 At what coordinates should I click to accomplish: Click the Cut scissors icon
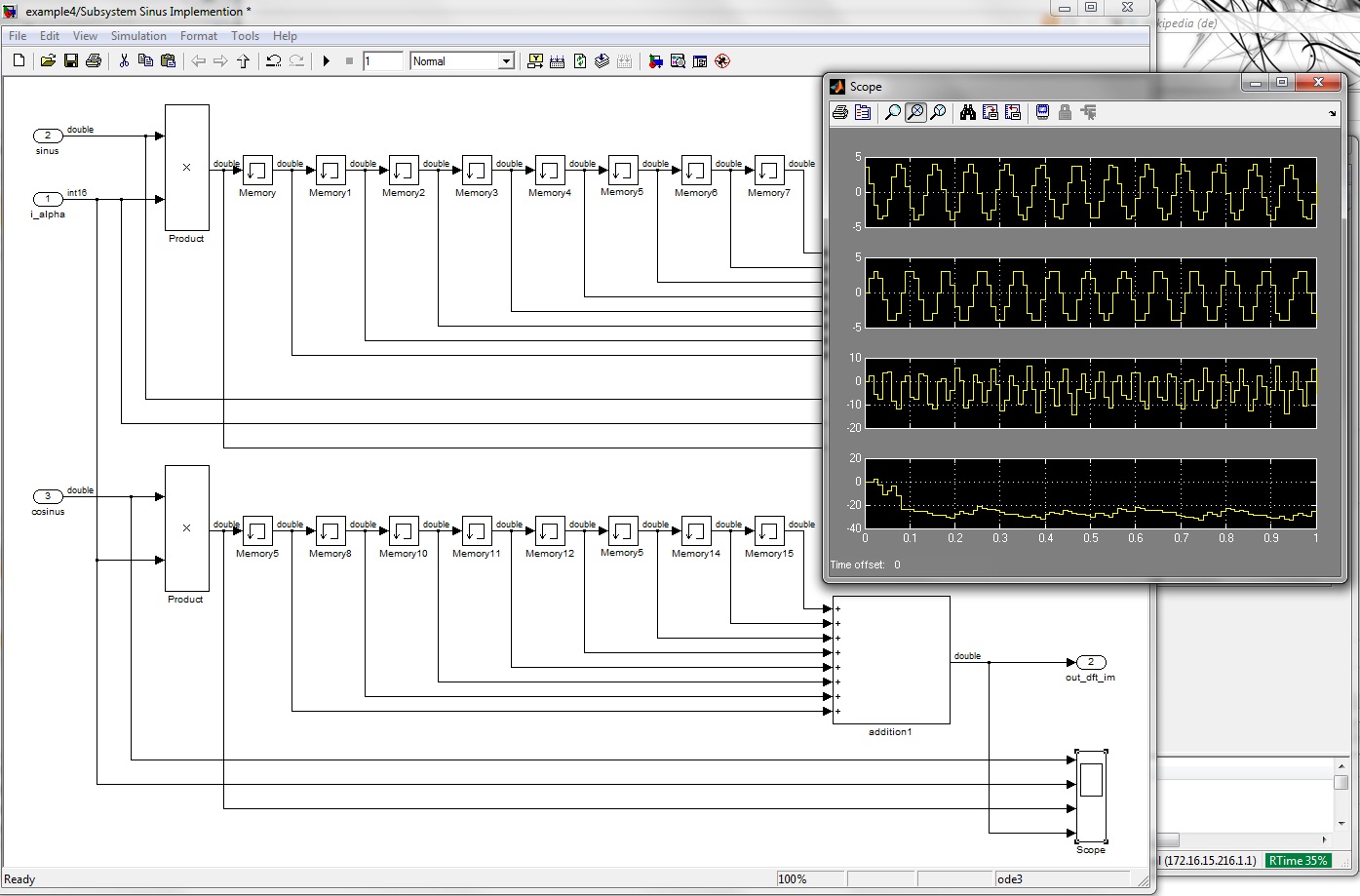coord(124,61)
